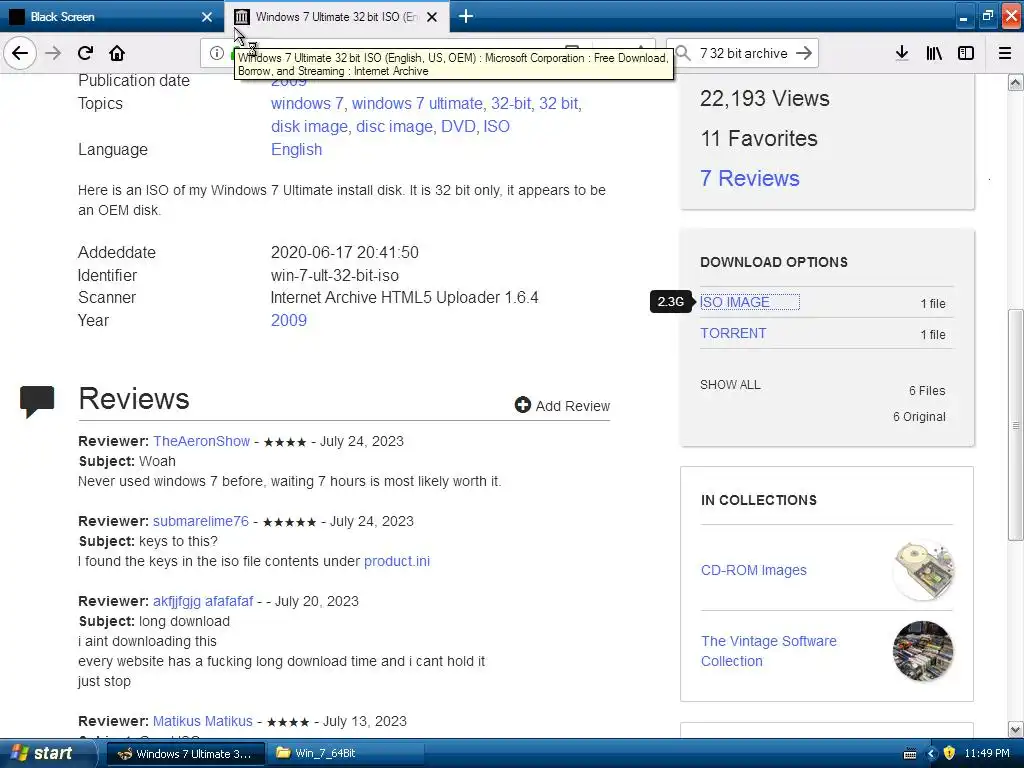Screen dimensions: 1024x768
Task: Open the Year 2009 link
Action: coord(289,320)
